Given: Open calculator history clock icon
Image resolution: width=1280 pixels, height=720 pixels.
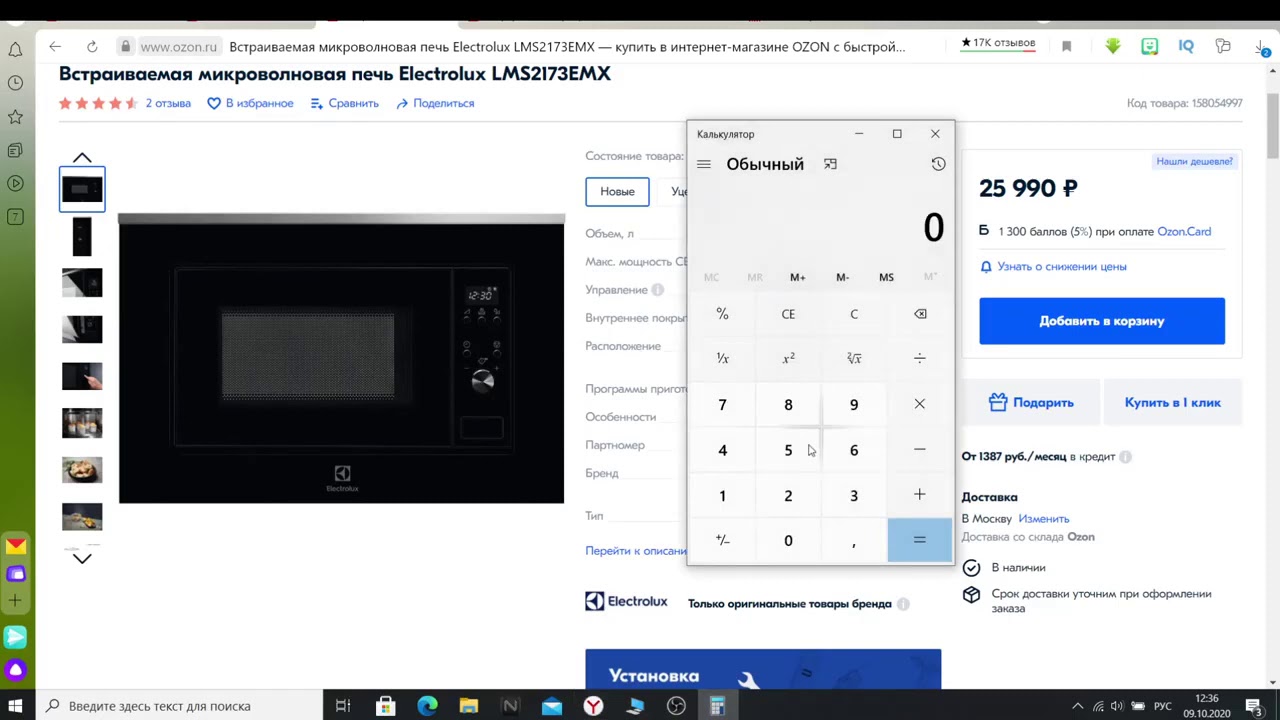Looking at the screenshot, I should pos(938,164).
